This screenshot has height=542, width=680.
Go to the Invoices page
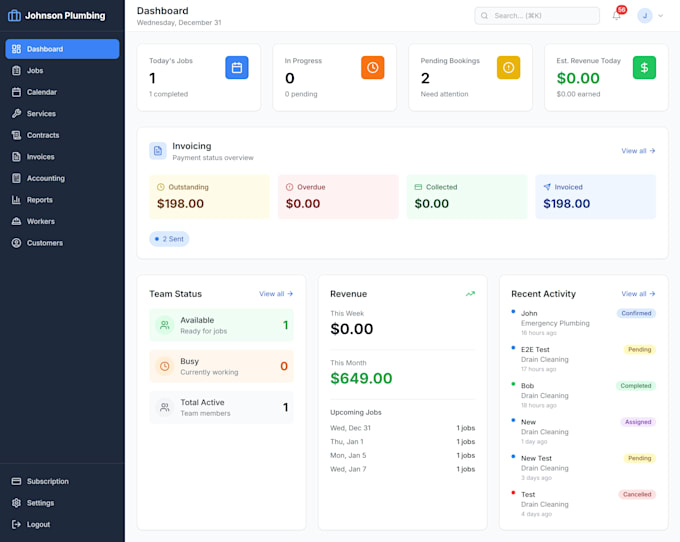click(x=62, y=157)
